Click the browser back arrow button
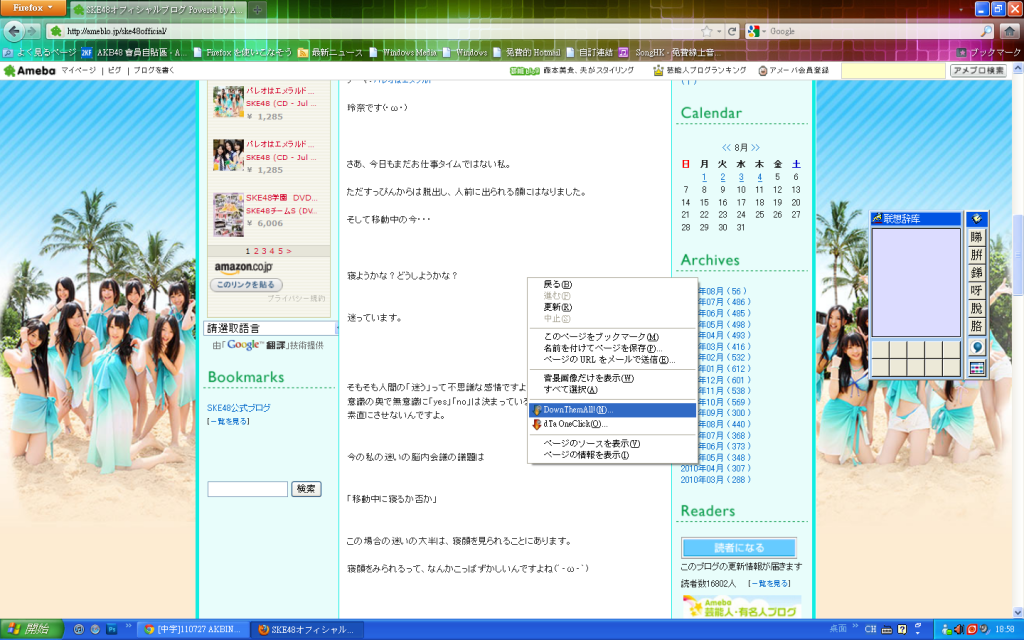This screenshot has height=640, width=1024. click(16, 31)
